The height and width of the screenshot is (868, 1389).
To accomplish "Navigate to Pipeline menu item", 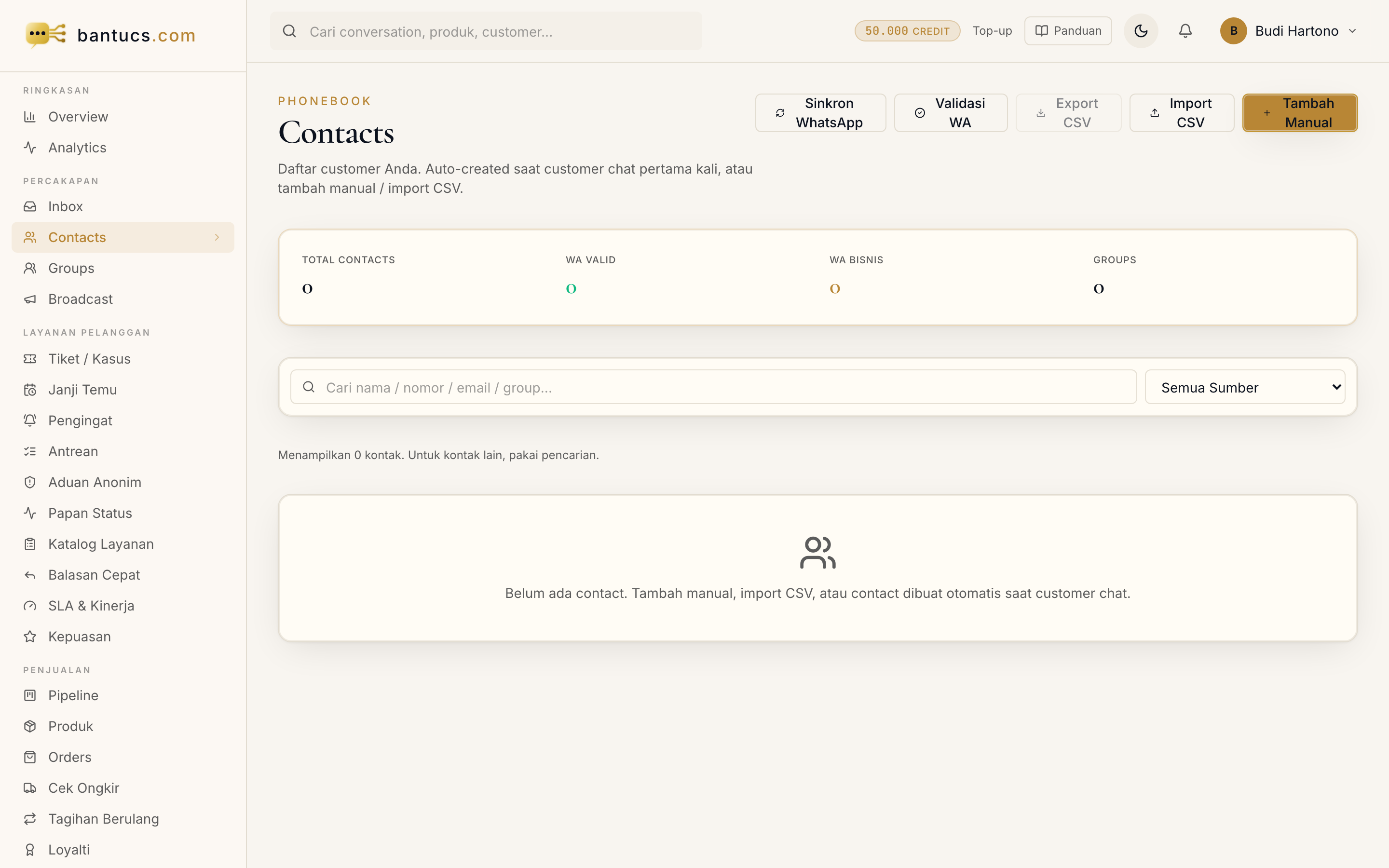I will pyautogui.click(x=123, y=696).
